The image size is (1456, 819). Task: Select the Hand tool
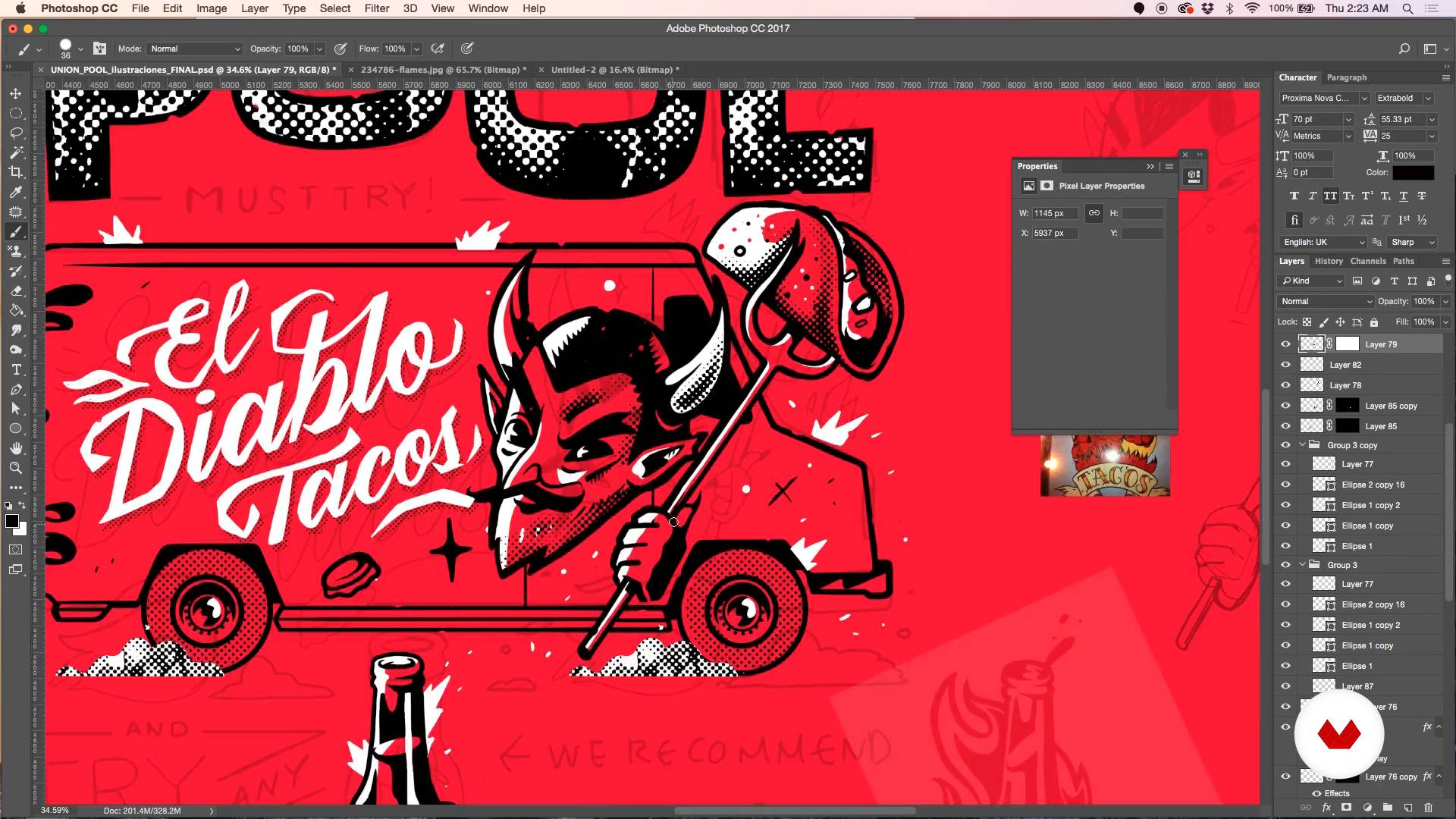15,448
